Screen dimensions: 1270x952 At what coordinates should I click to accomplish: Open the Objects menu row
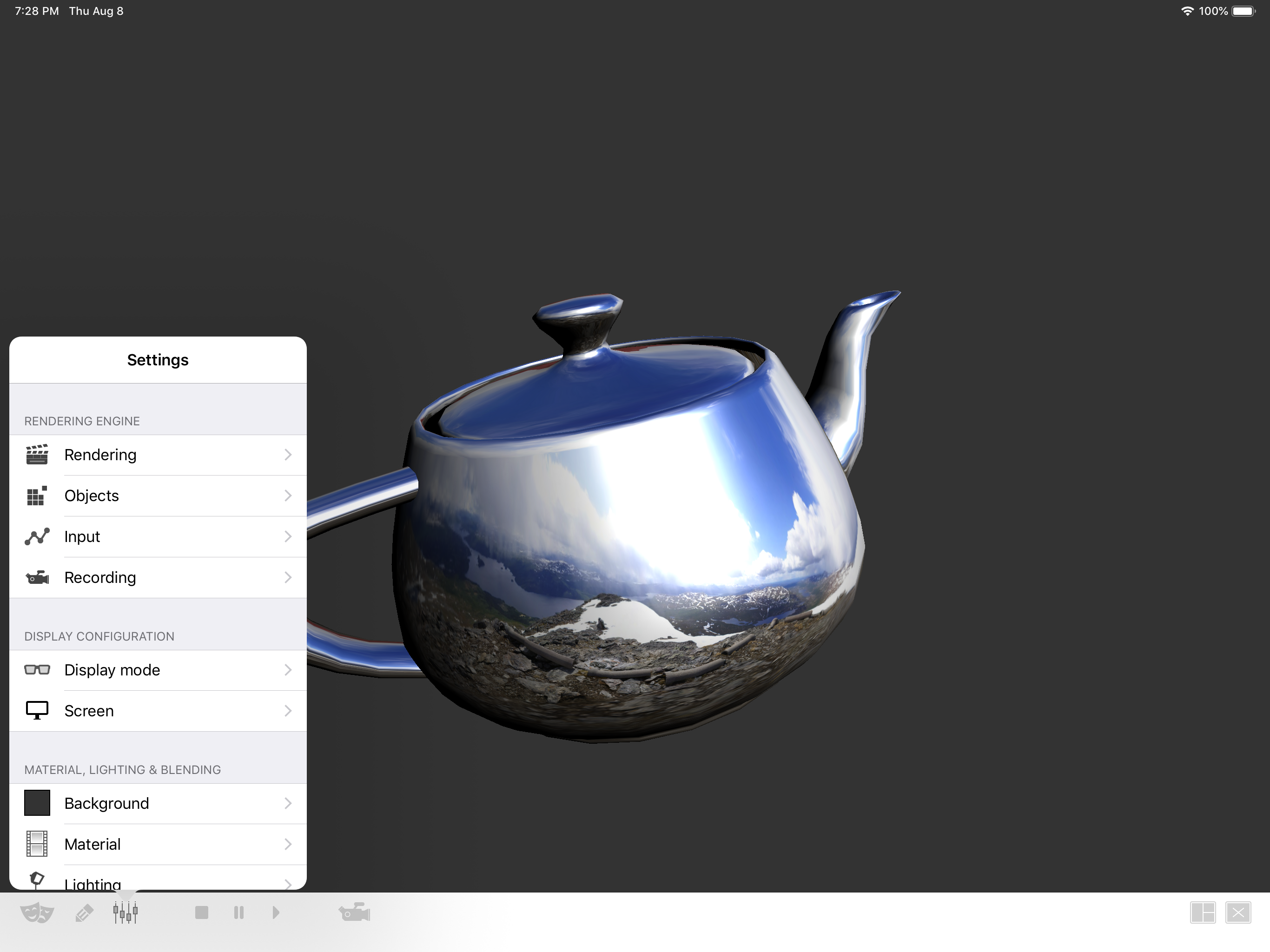pyautogui.click(x=158, y=496)
